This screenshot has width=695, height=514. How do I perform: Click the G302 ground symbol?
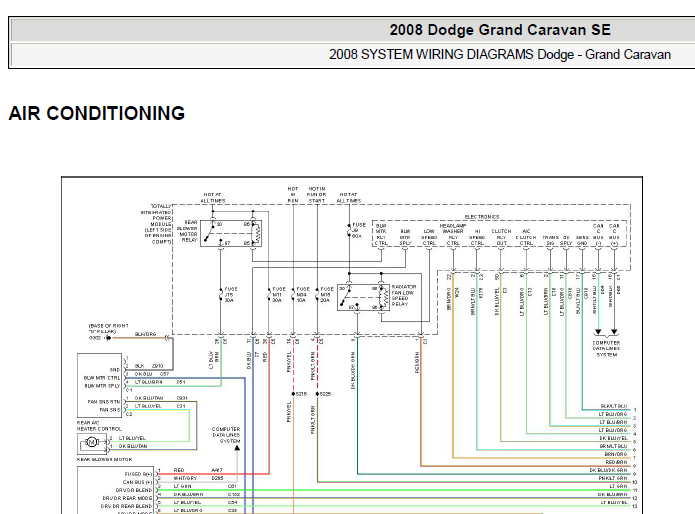pos(108,338)
